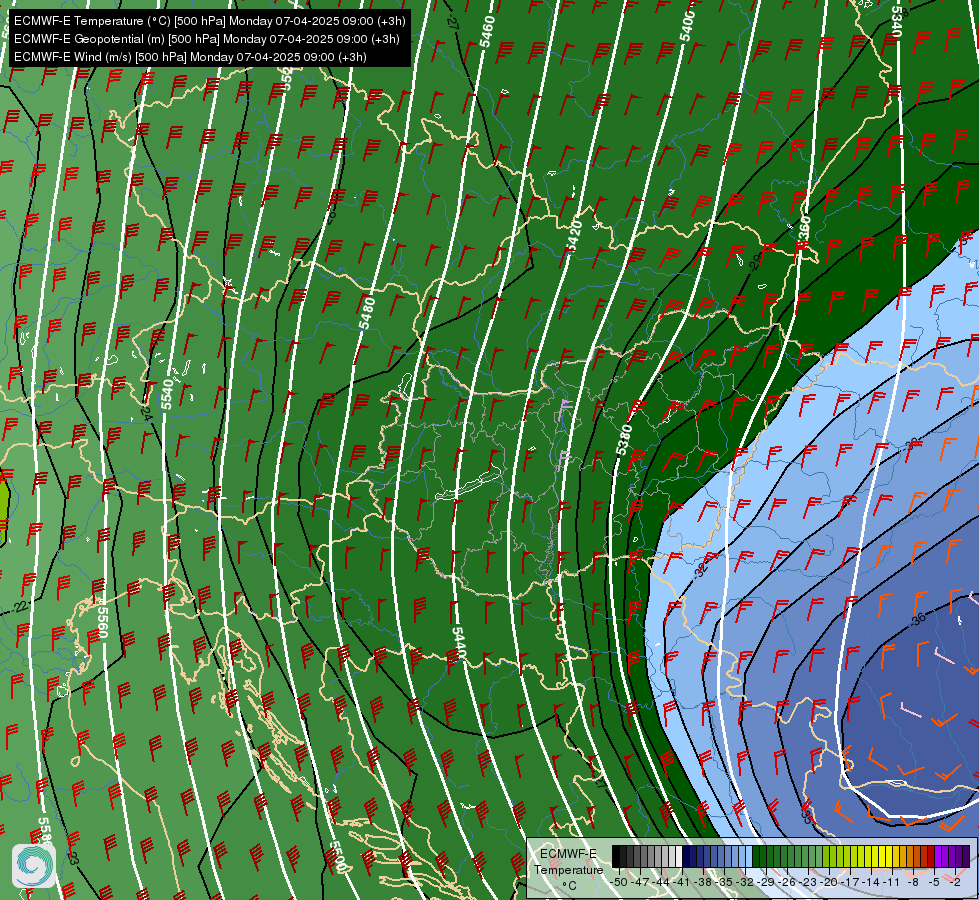Click the -41 tick label on the colorbar
This screenshot has width=979, height=900.
tap(682, 882)
